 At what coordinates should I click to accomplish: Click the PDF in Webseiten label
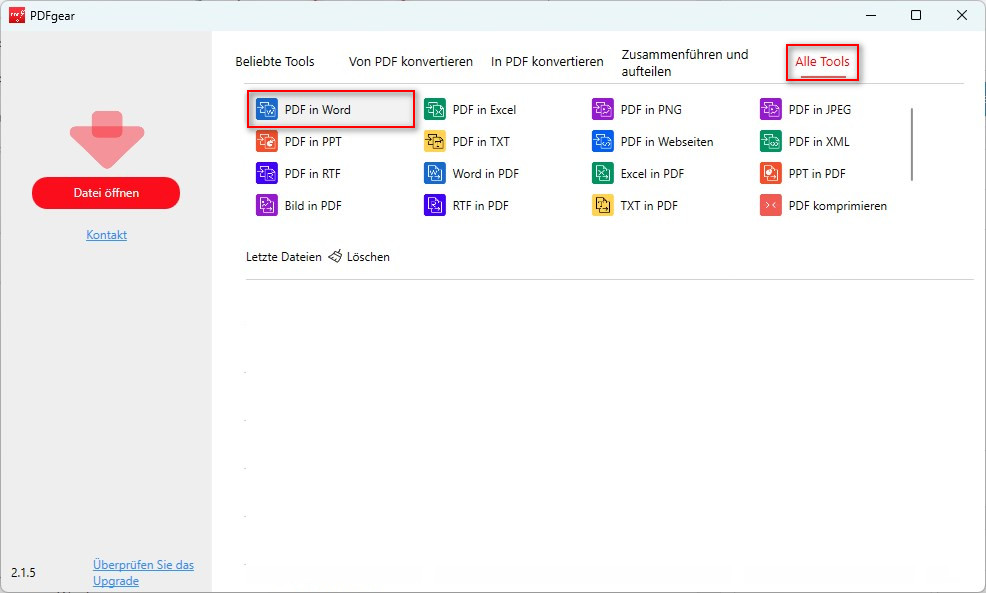(667, 141)
